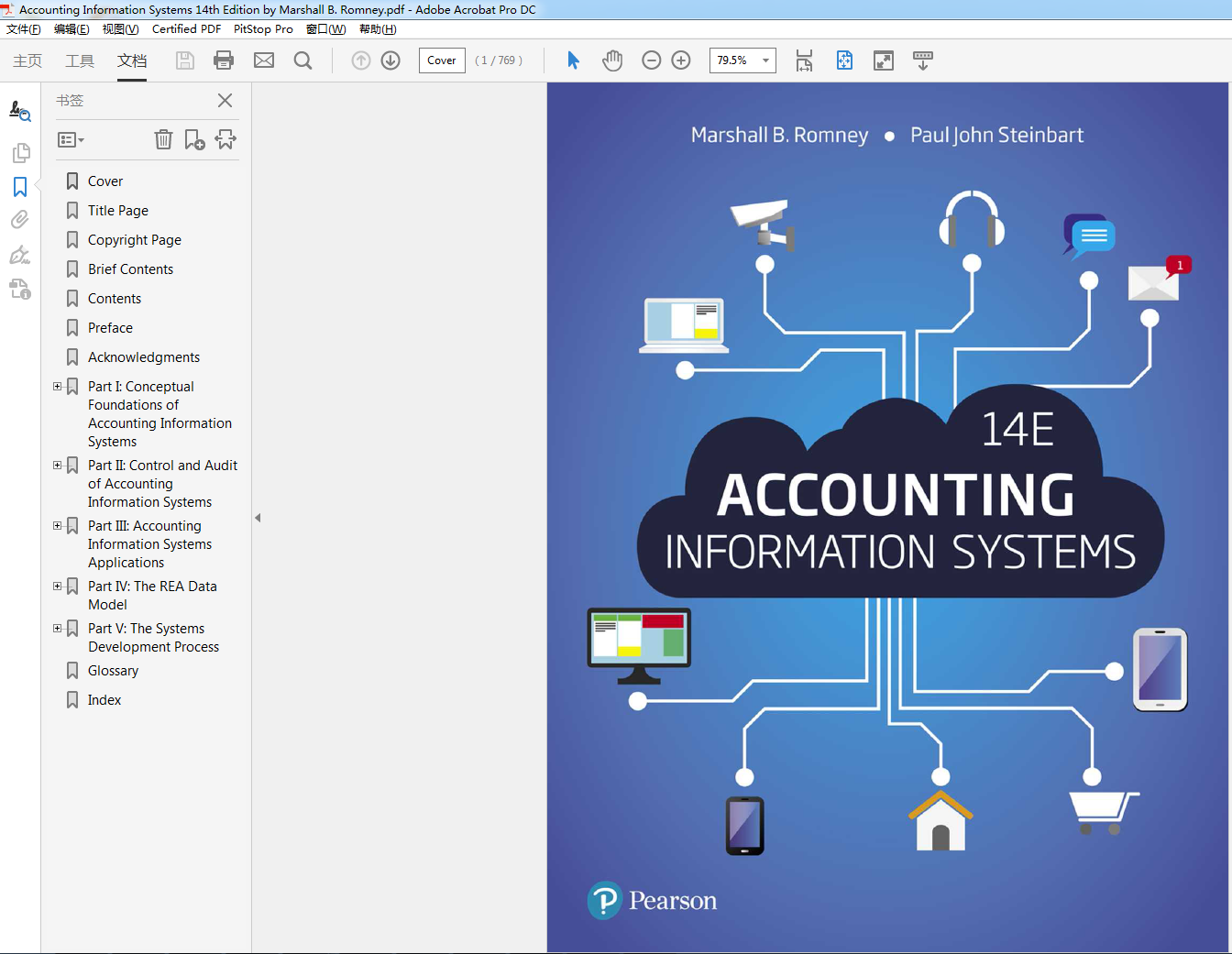
Task: Open the 帮助(H) menu
Action: 378,29
